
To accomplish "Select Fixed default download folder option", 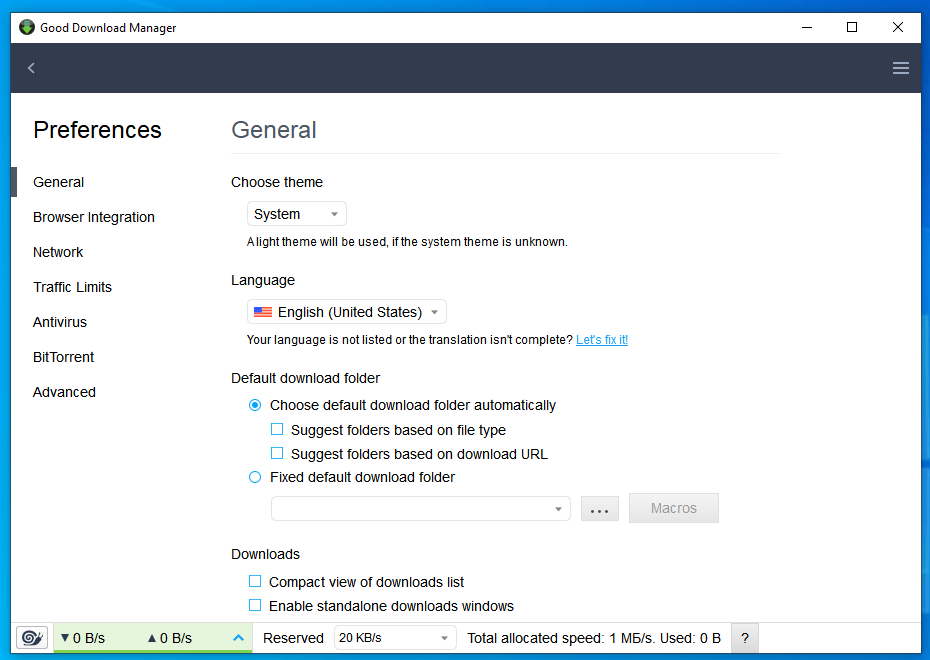I will pyautogui.click(x=255, y=477).
